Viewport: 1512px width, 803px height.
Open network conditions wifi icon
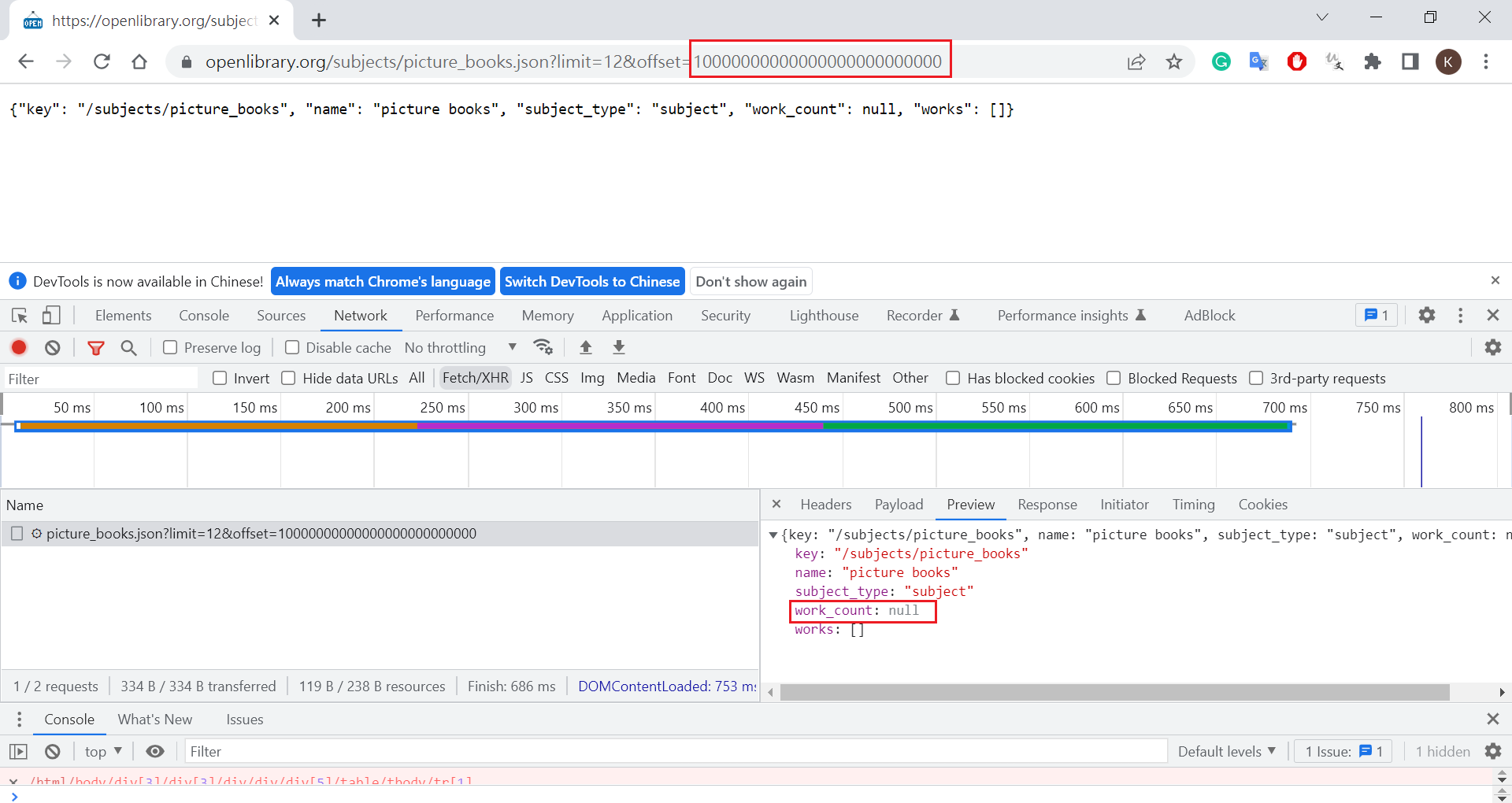[x=543, y=347]
